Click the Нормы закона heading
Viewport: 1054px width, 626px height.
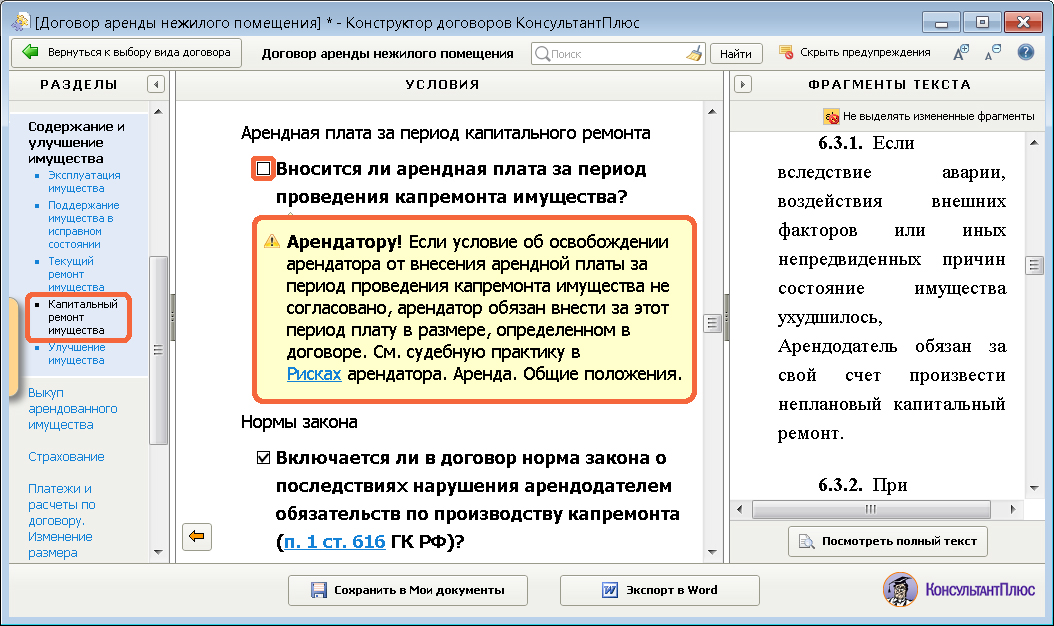pyautogui.click(x=299, y=422)
